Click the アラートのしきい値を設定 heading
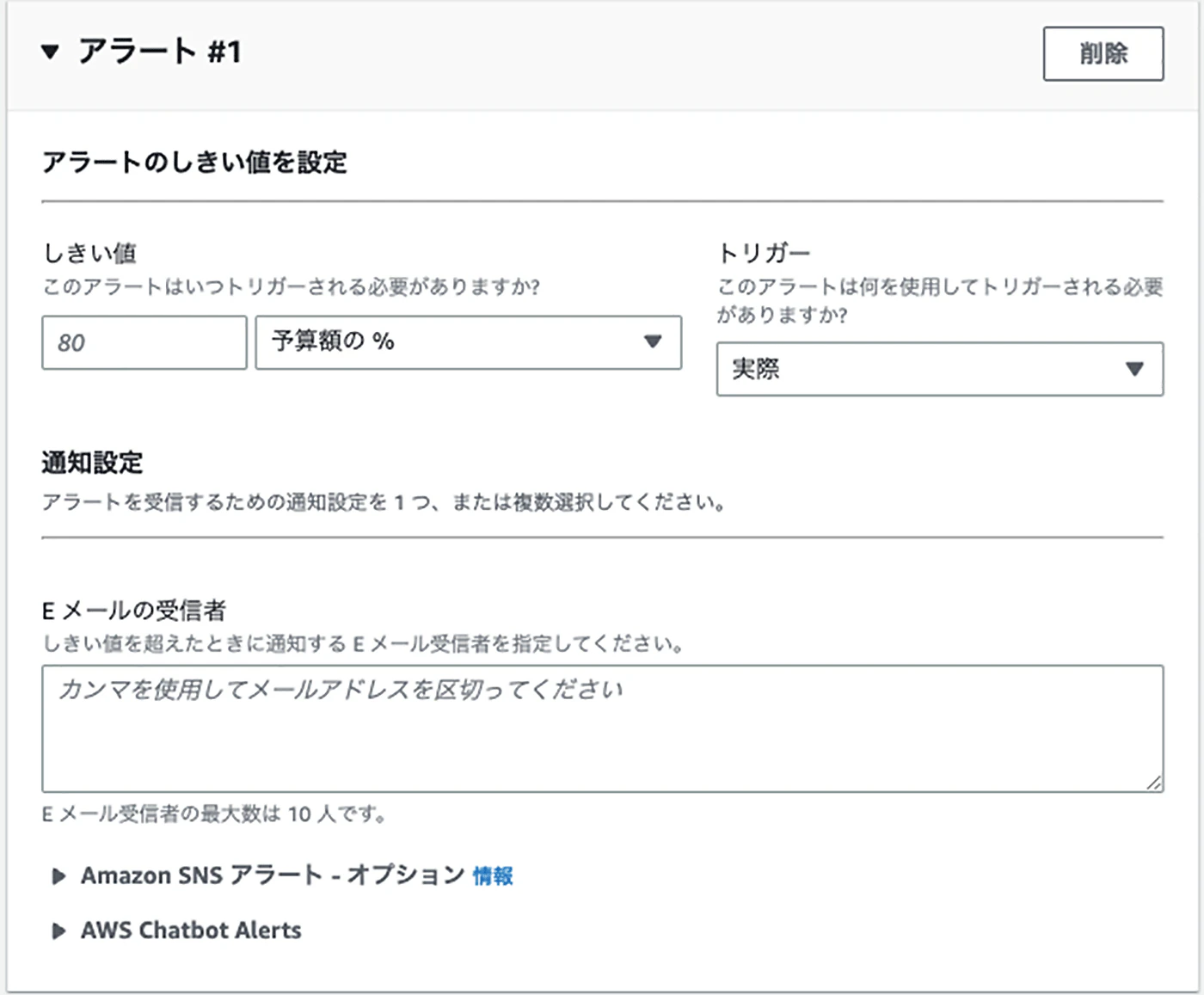 coord(194,162)
